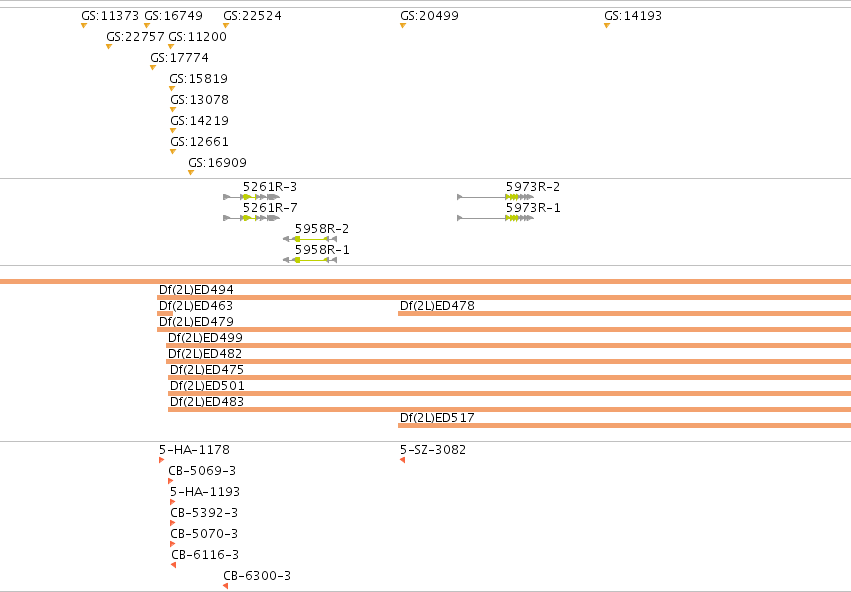This screenshot has width=851, height=592.
Task: Select the Df(2L)ED478 label text
Action: (437, 305)
